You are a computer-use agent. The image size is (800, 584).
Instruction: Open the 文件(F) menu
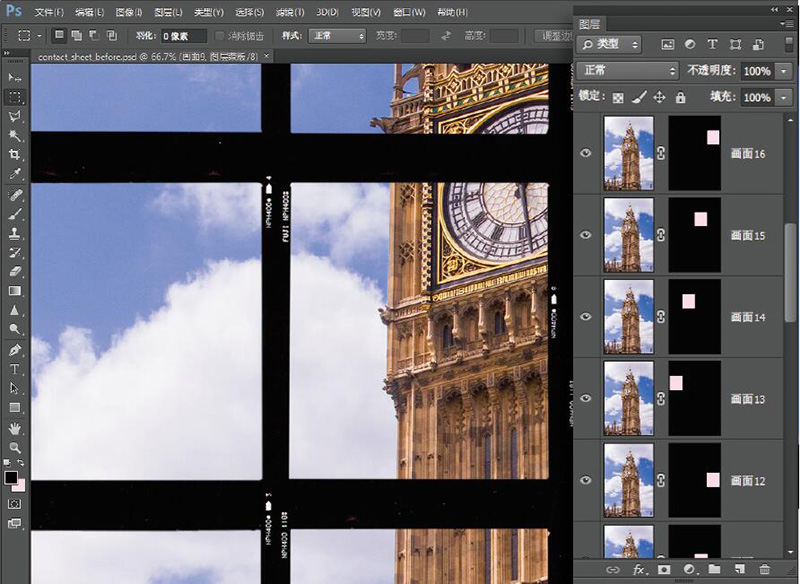tap(49, 12)
